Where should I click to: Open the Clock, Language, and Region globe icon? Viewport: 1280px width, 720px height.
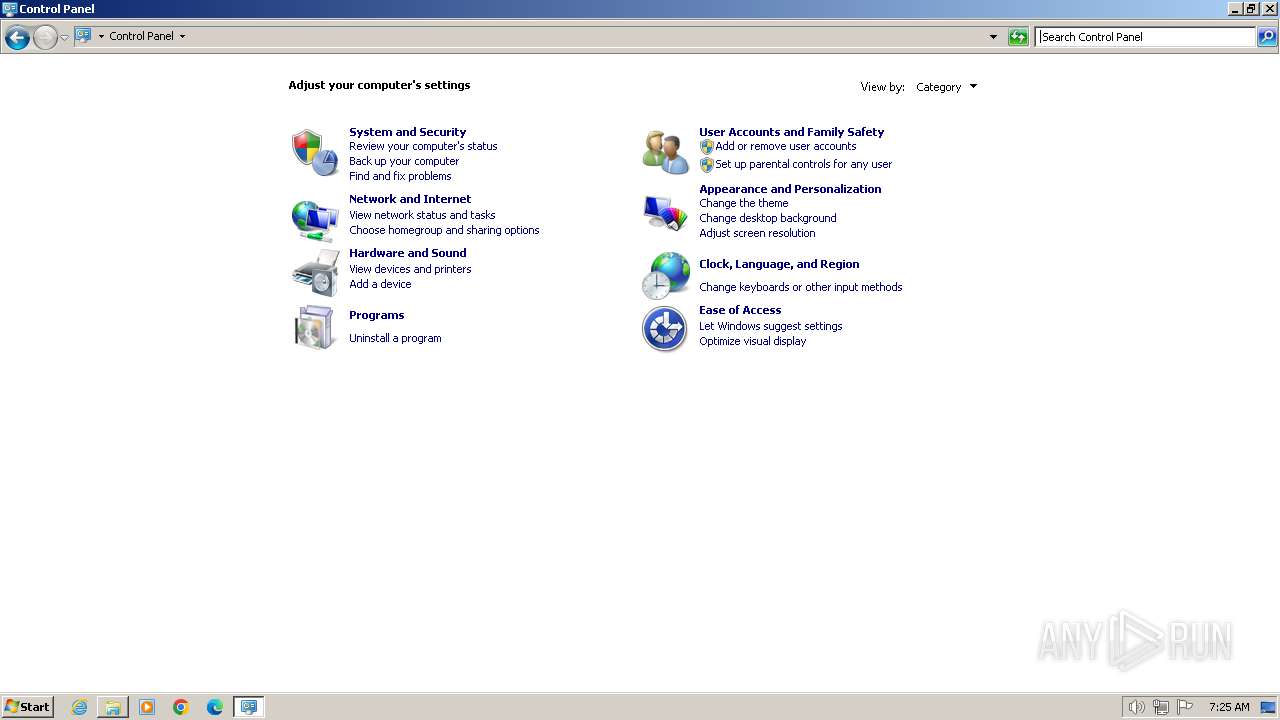coord(665,275)
